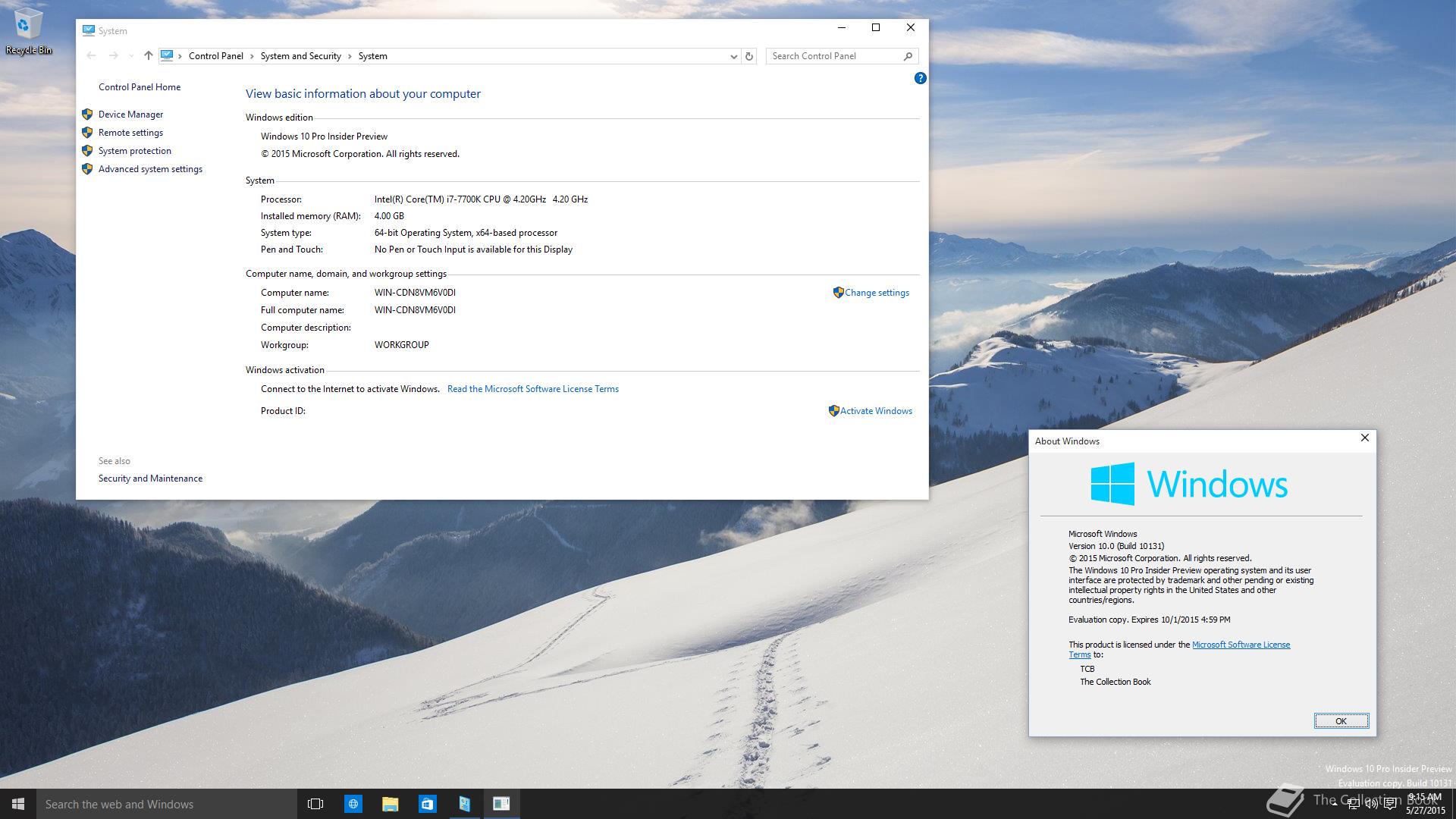The height and width of the screenshot is (819, 1456).
Task: Open the address bar history dropdown
Action: 733,56
